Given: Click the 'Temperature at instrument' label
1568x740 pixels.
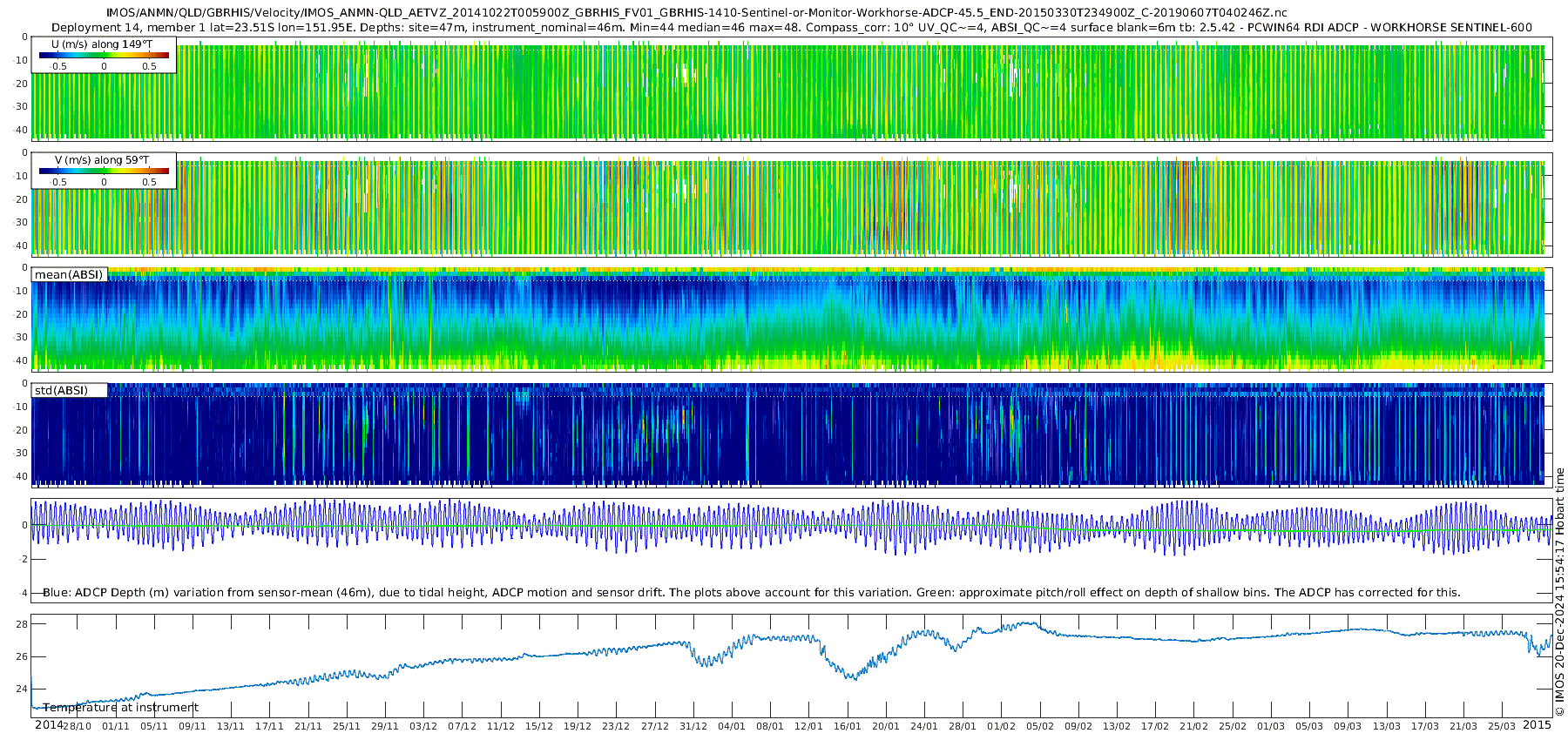Looking at the screenshot, I should 120,708.
